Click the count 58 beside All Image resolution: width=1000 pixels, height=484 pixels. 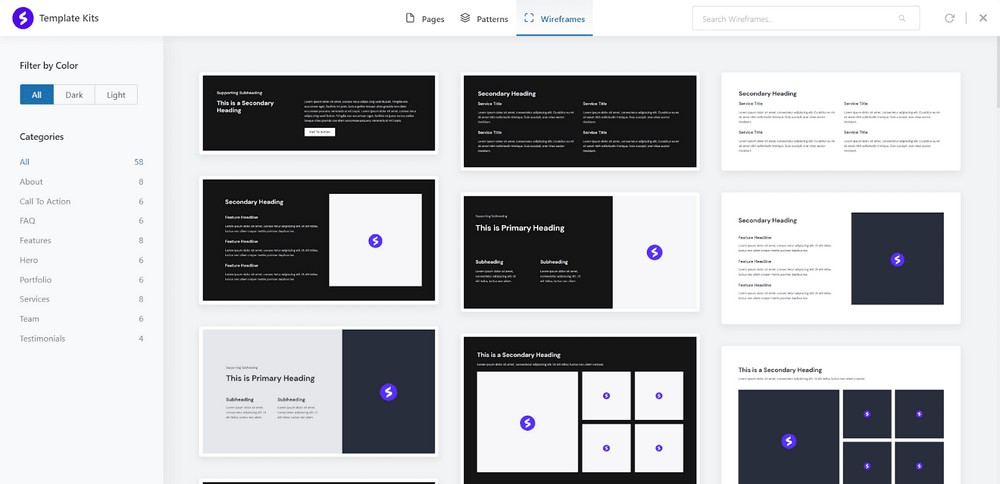coord(138,162)
